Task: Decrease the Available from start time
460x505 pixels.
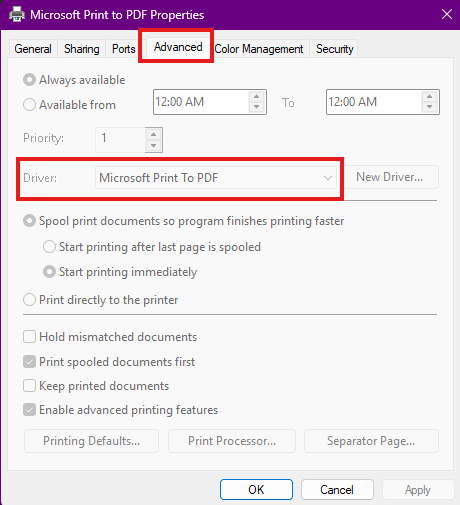Action: (x=256, y=107)
